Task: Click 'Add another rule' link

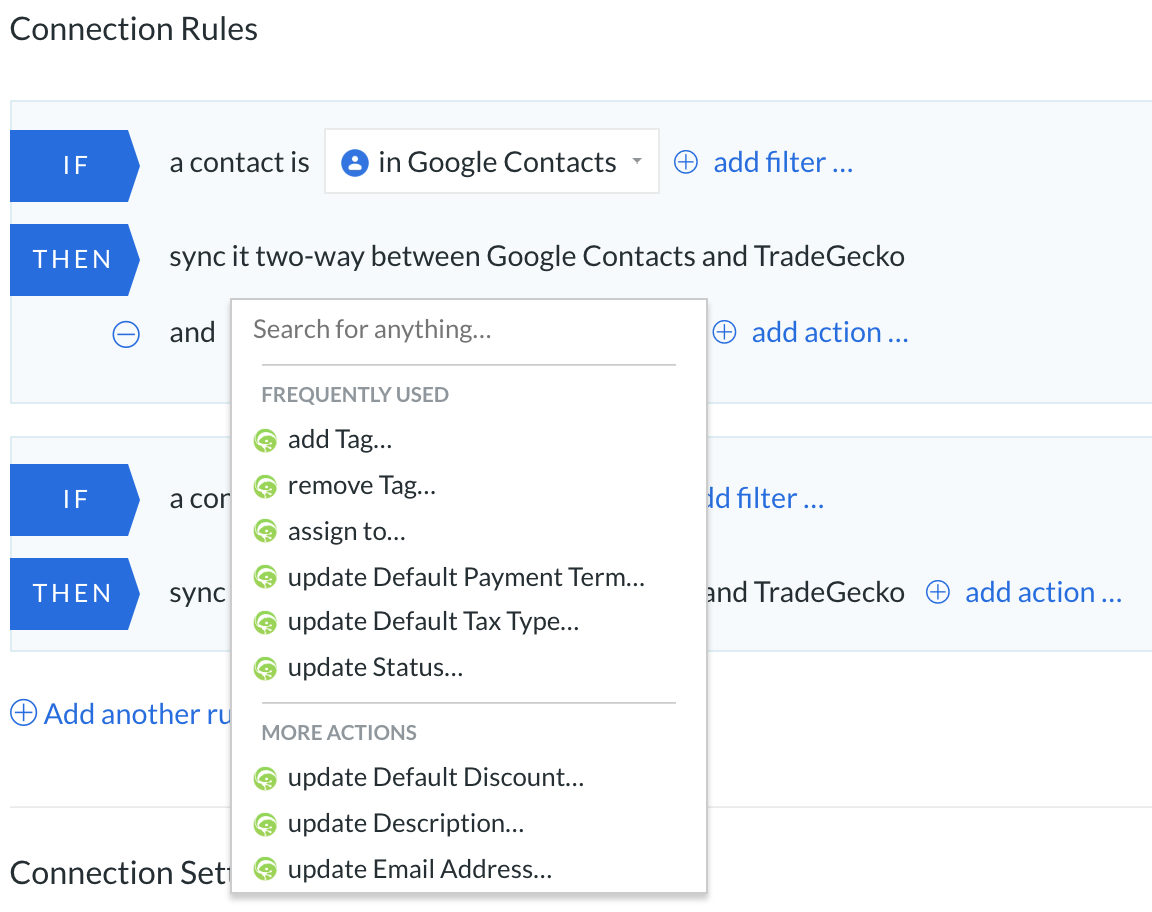Action: pos(137,714)
